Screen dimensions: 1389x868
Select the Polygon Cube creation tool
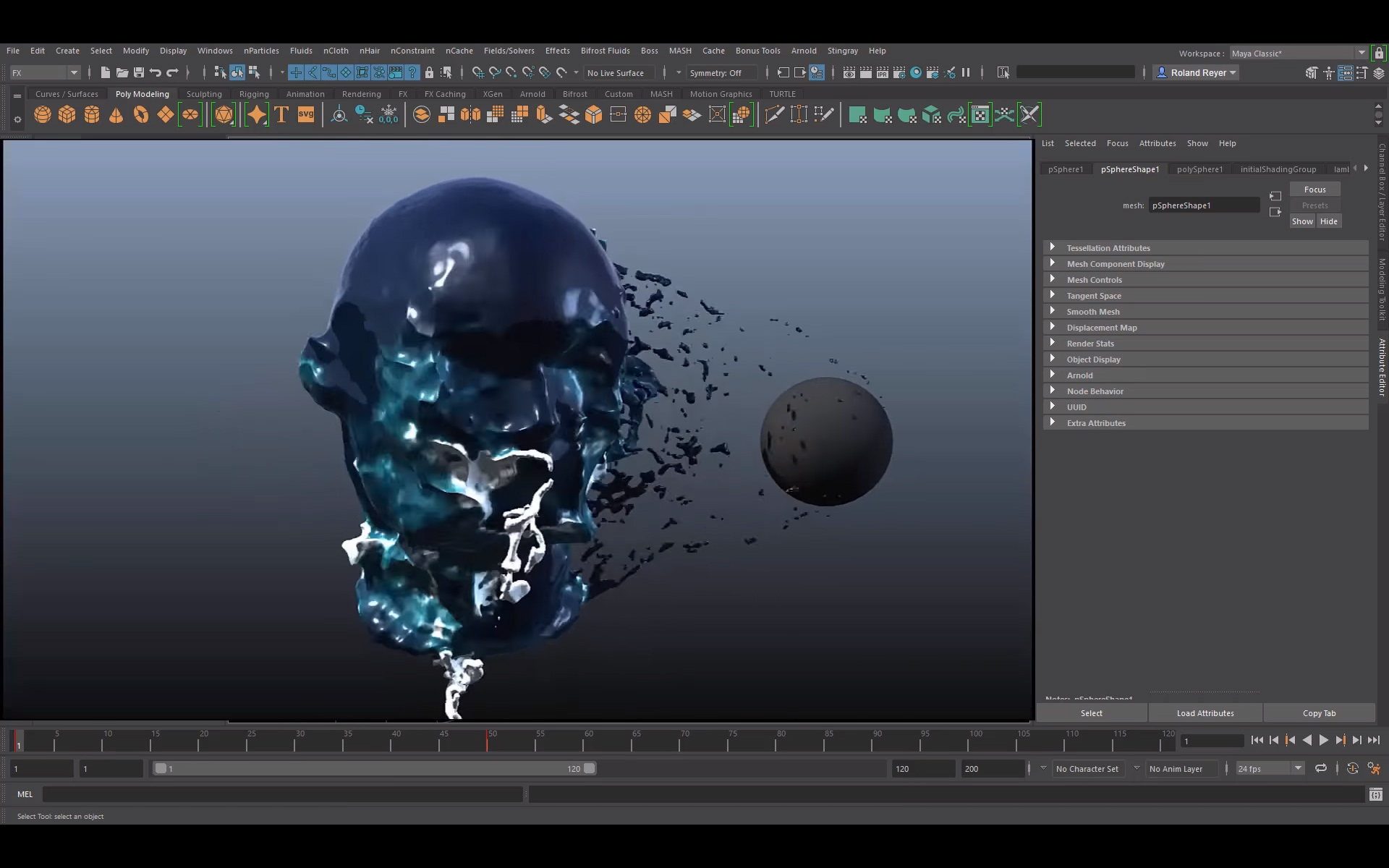point(67,114)
